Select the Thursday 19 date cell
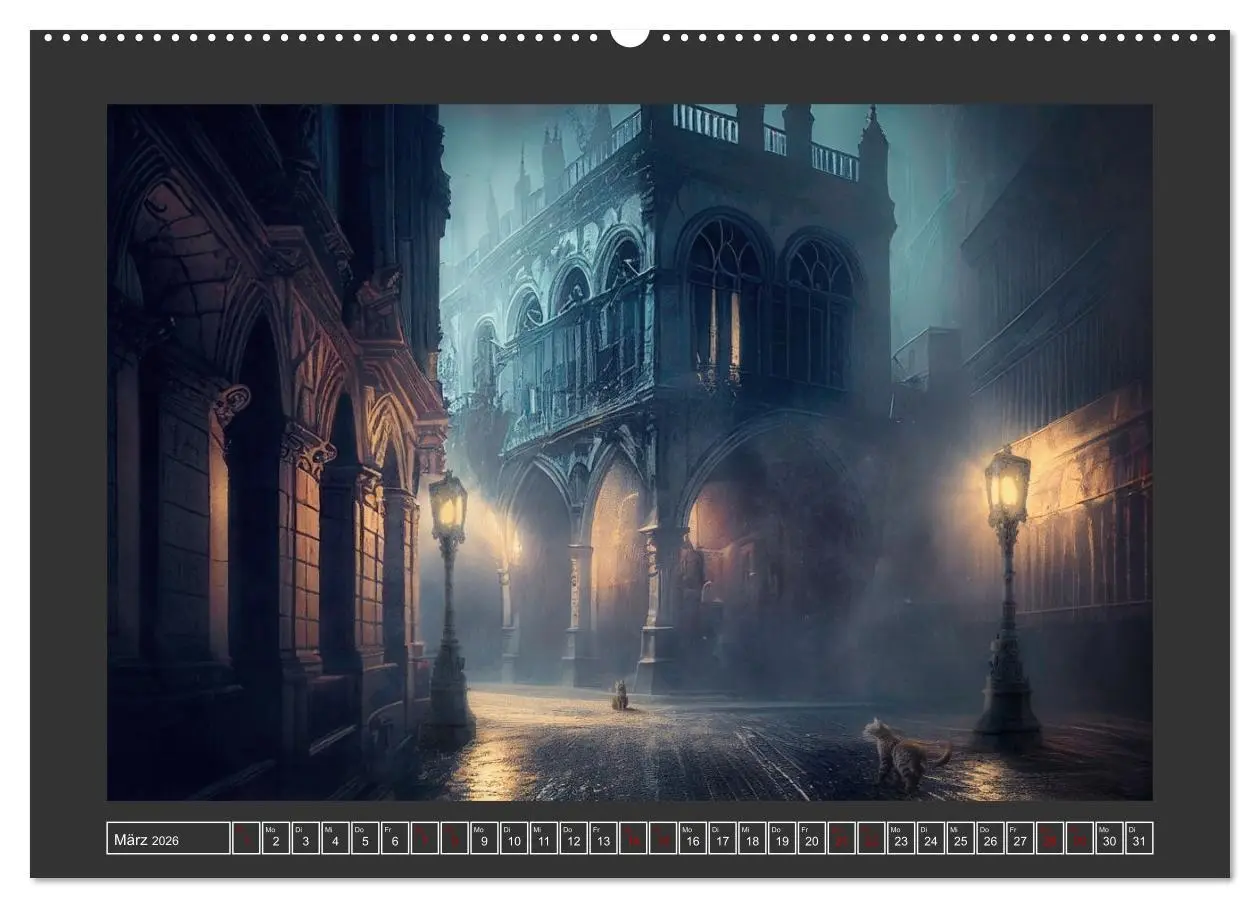1260x908 pixels. [782, 838]
